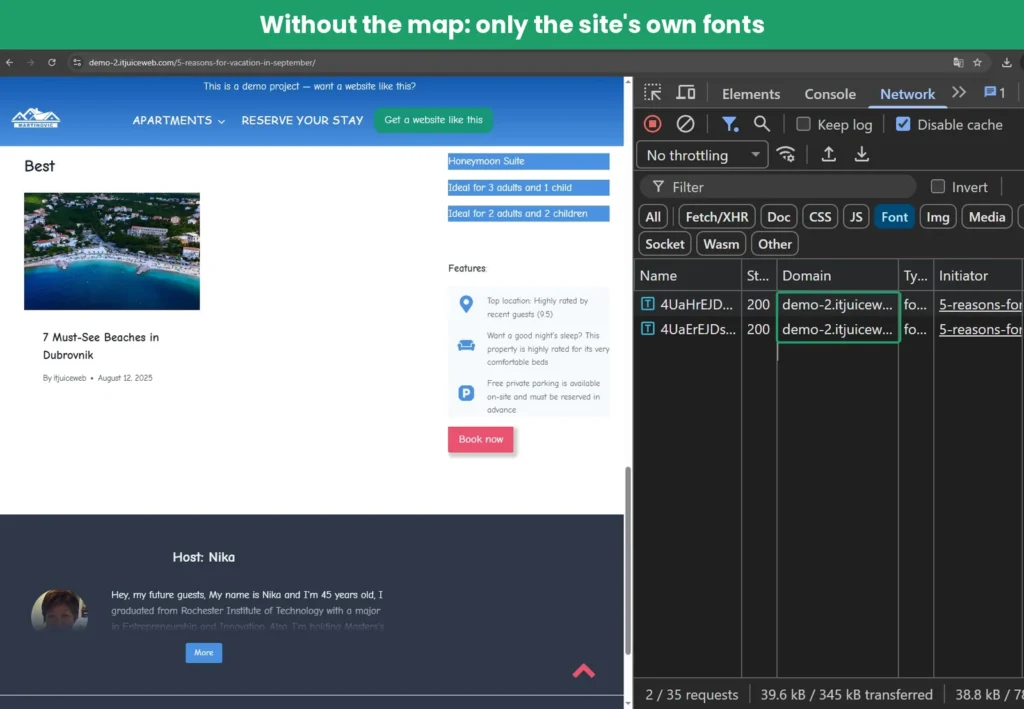Click font icon of 4UaErEJDs row
This screenshot has width=1024, height=709.
pos(647,328)
